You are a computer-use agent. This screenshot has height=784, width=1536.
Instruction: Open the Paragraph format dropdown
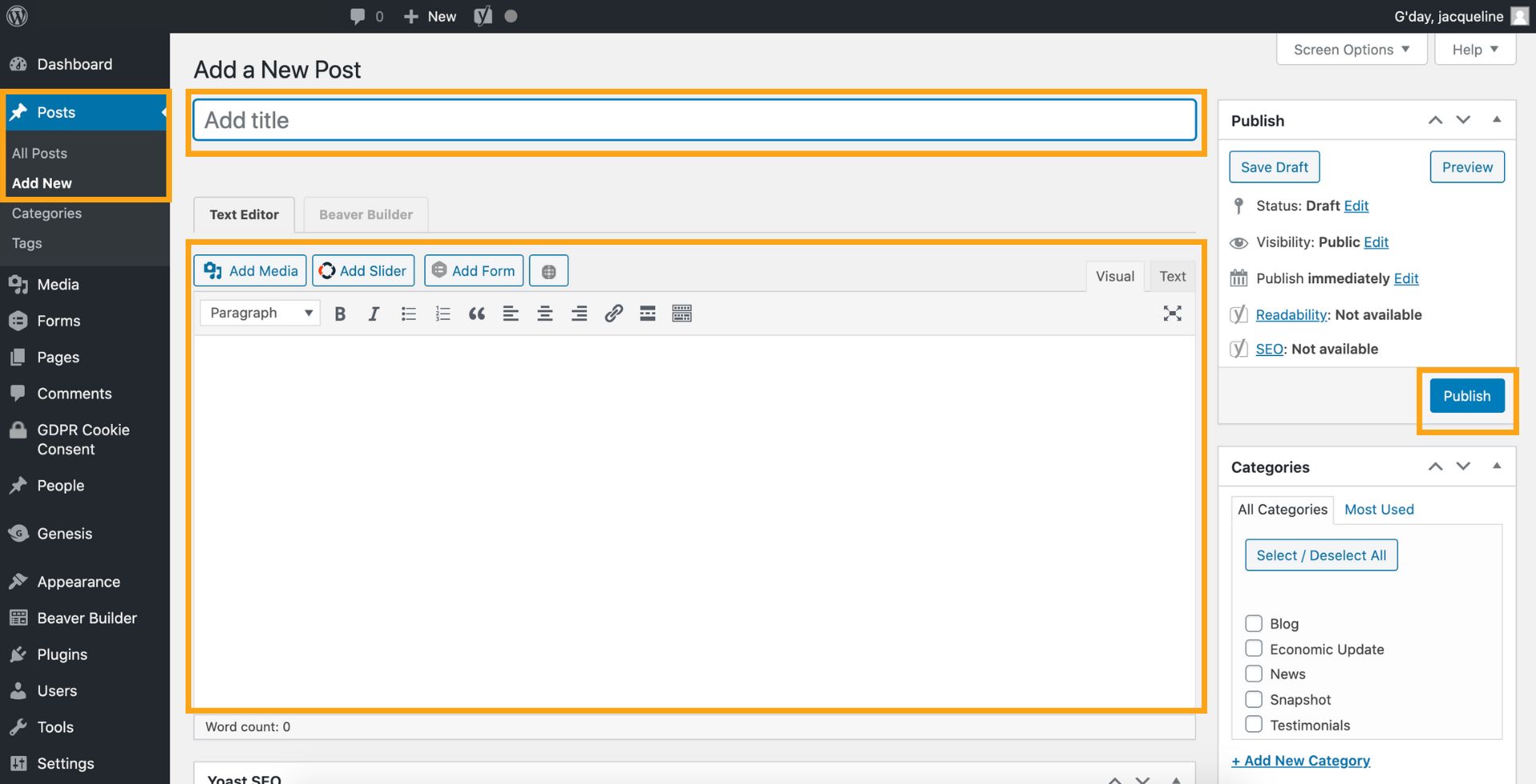coord(260,313)
